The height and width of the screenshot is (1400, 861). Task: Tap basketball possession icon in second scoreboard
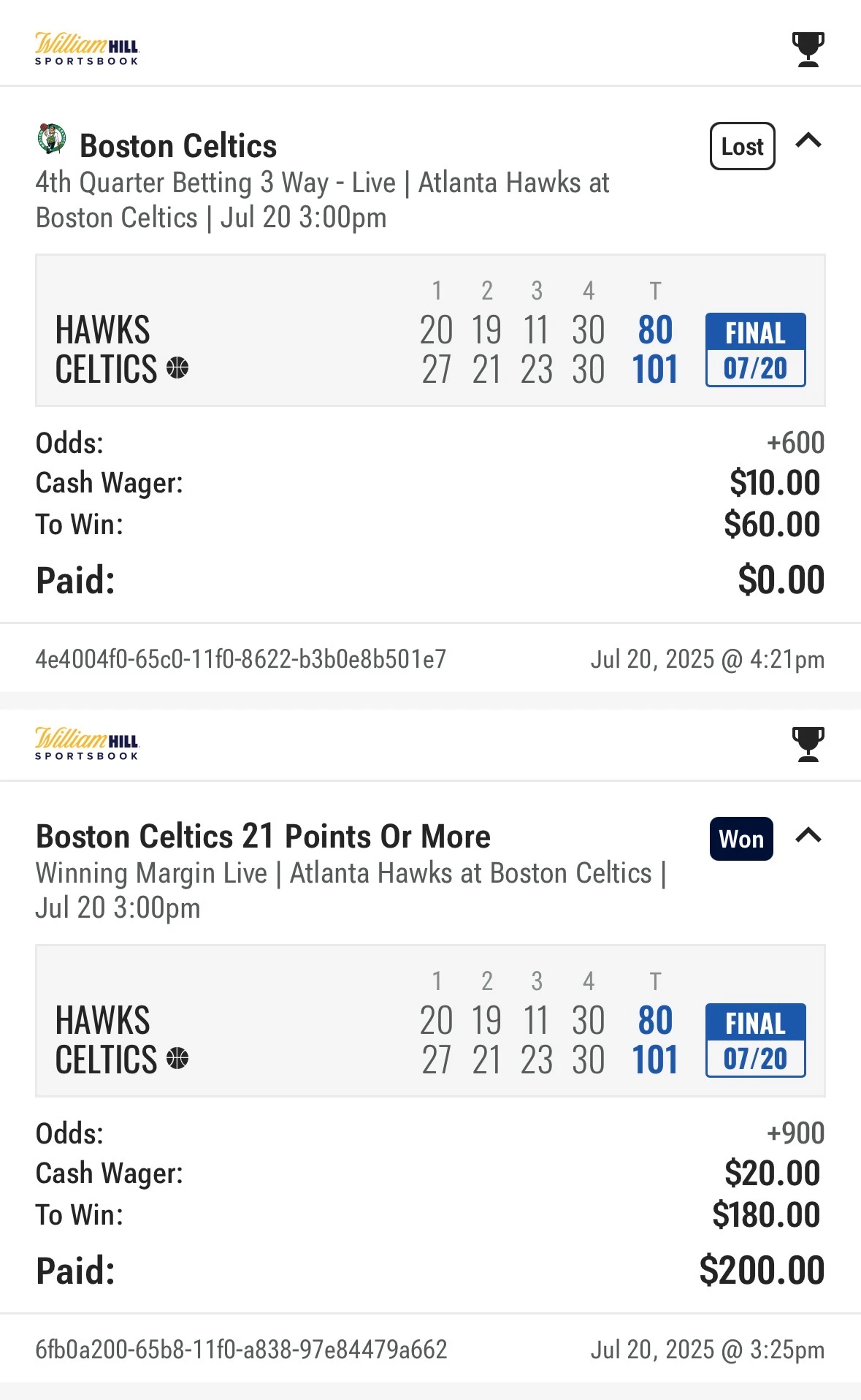177,1057
